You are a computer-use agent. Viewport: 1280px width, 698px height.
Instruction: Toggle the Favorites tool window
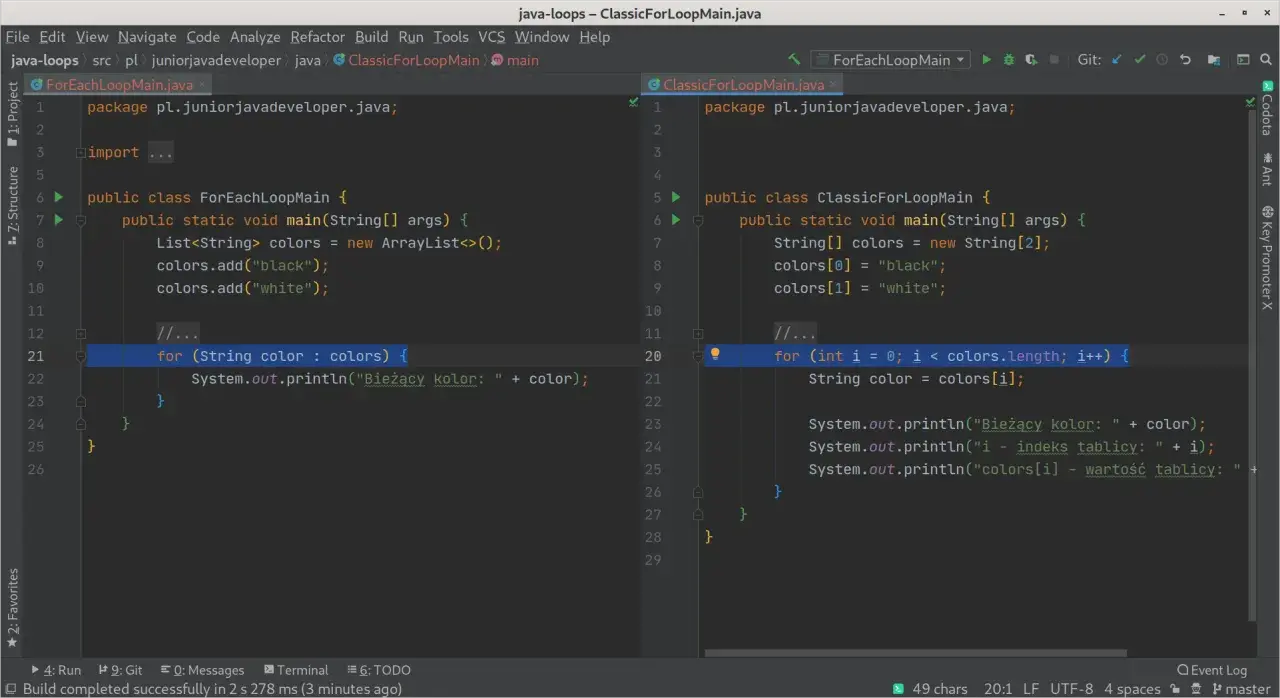tap(12, 609)
